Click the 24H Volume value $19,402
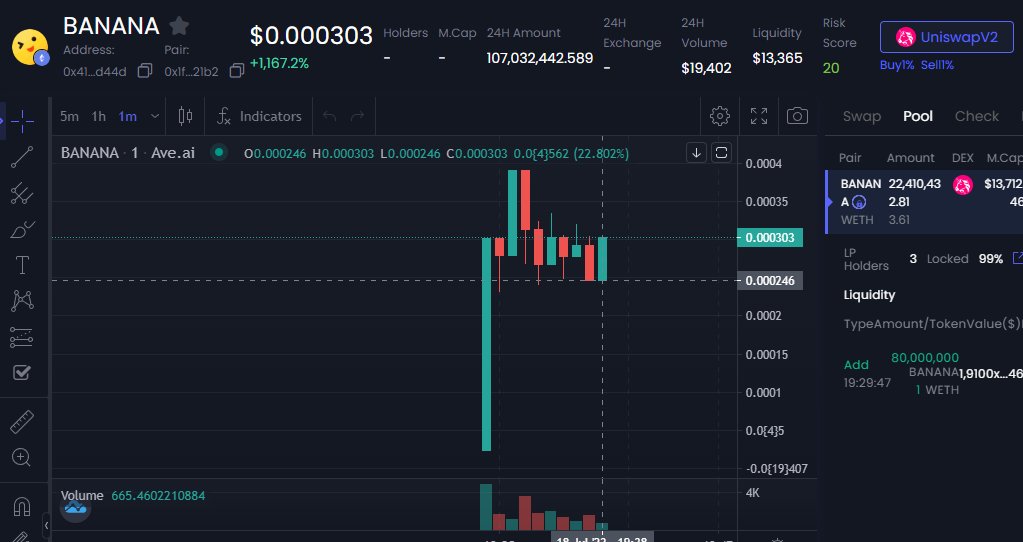 click(x=706, y=68)
